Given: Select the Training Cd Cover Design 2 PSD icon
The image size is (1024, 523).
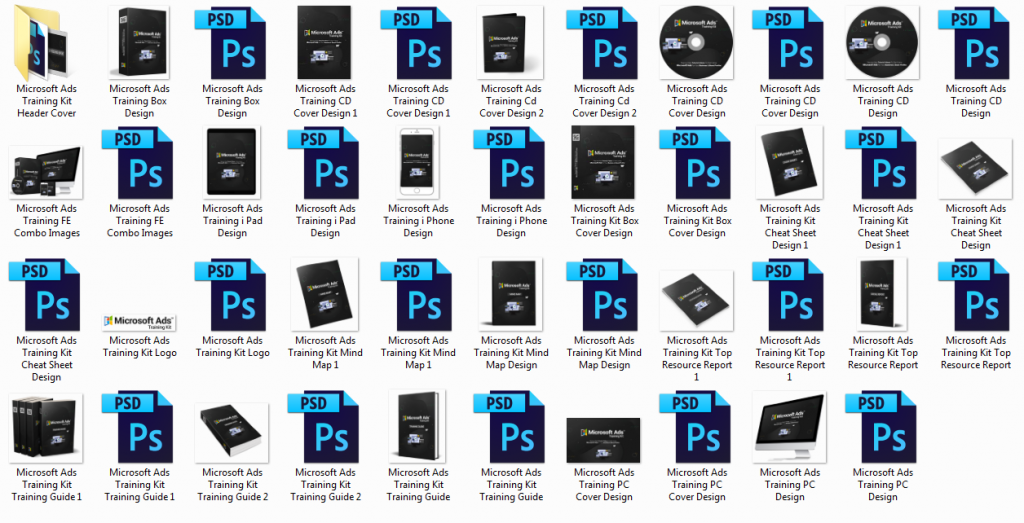Looking at the screenshot, I should (601, 42).
